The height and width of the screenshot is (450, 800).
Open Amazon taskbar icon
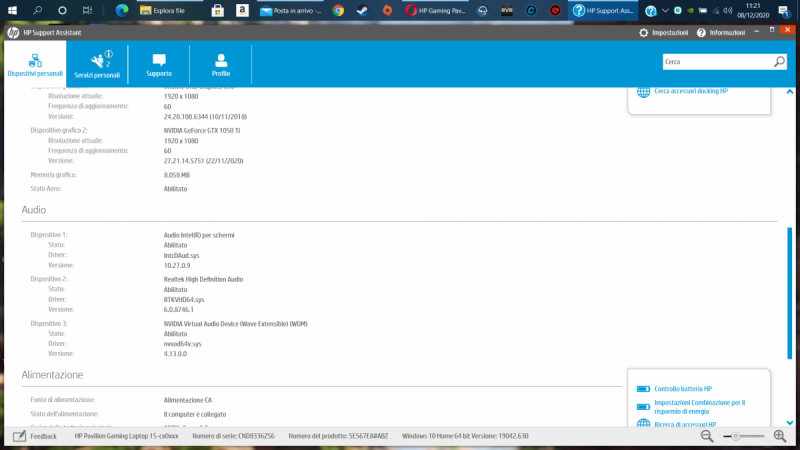242,10
